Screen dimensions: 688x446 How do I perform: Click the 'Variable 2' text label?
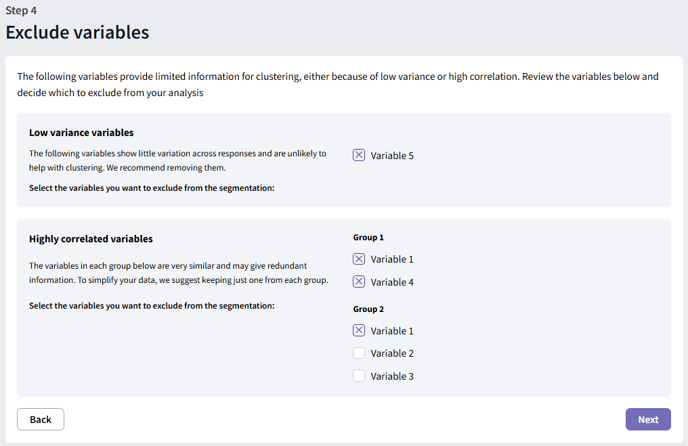point(392,354)
